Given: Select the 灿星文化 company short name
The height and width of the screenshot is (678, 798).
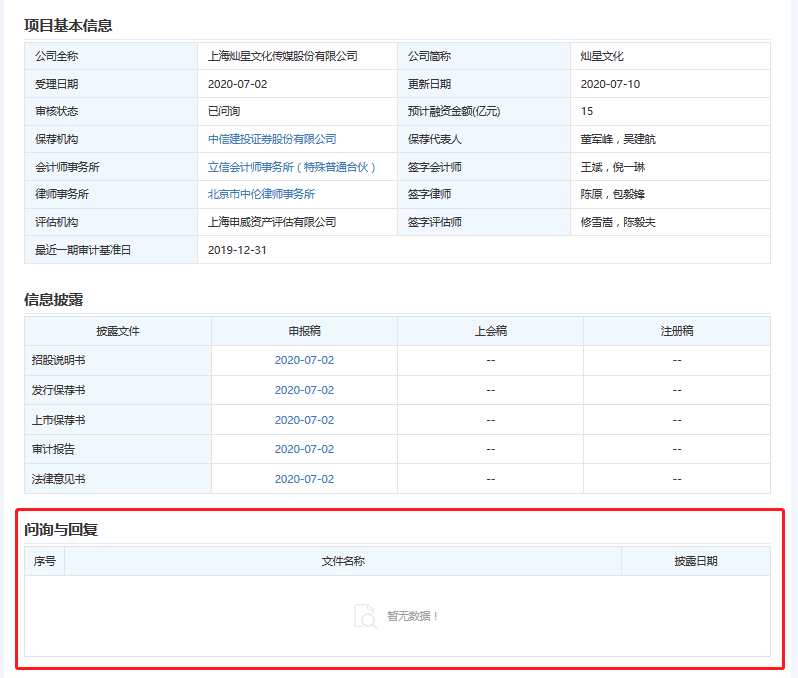Looking at the screenshot, I should point(602,56).
